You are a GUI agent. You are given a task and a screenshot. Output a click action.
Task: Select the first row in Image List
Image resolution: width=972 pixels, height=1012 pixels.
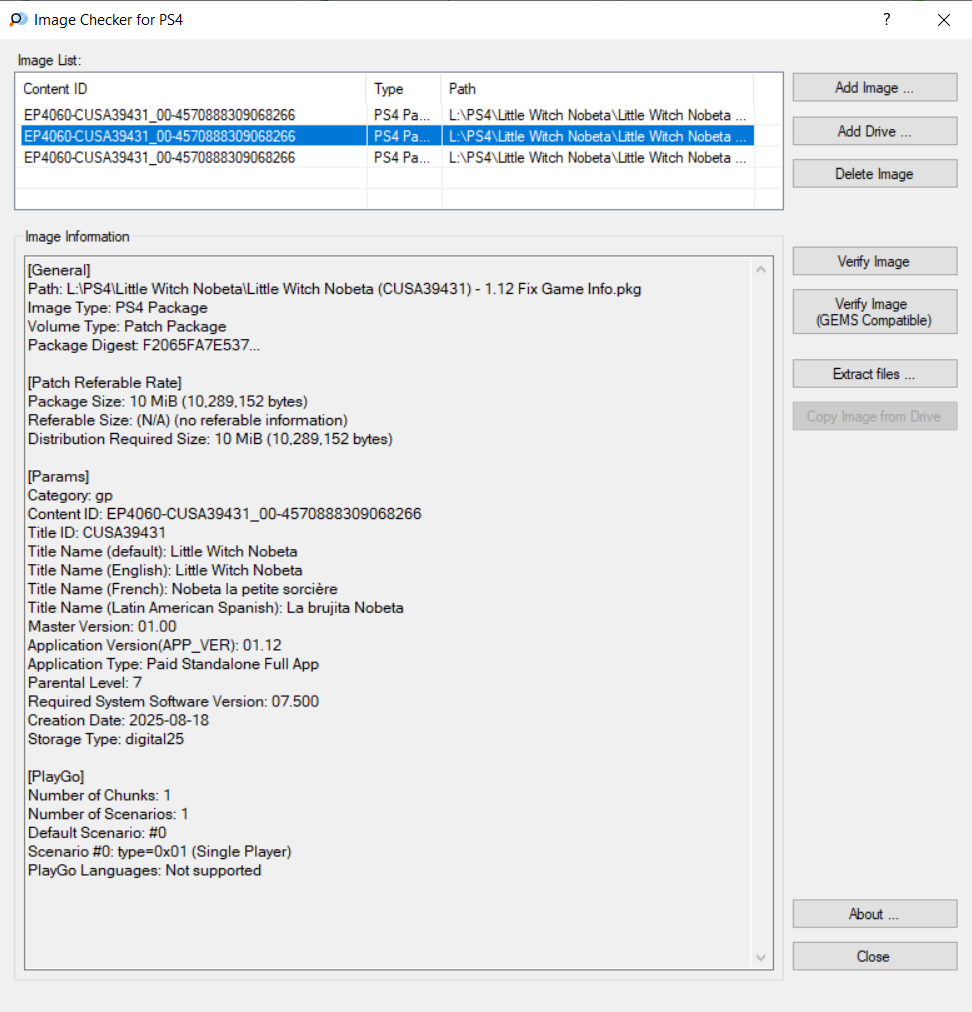[x=387, y=115]
